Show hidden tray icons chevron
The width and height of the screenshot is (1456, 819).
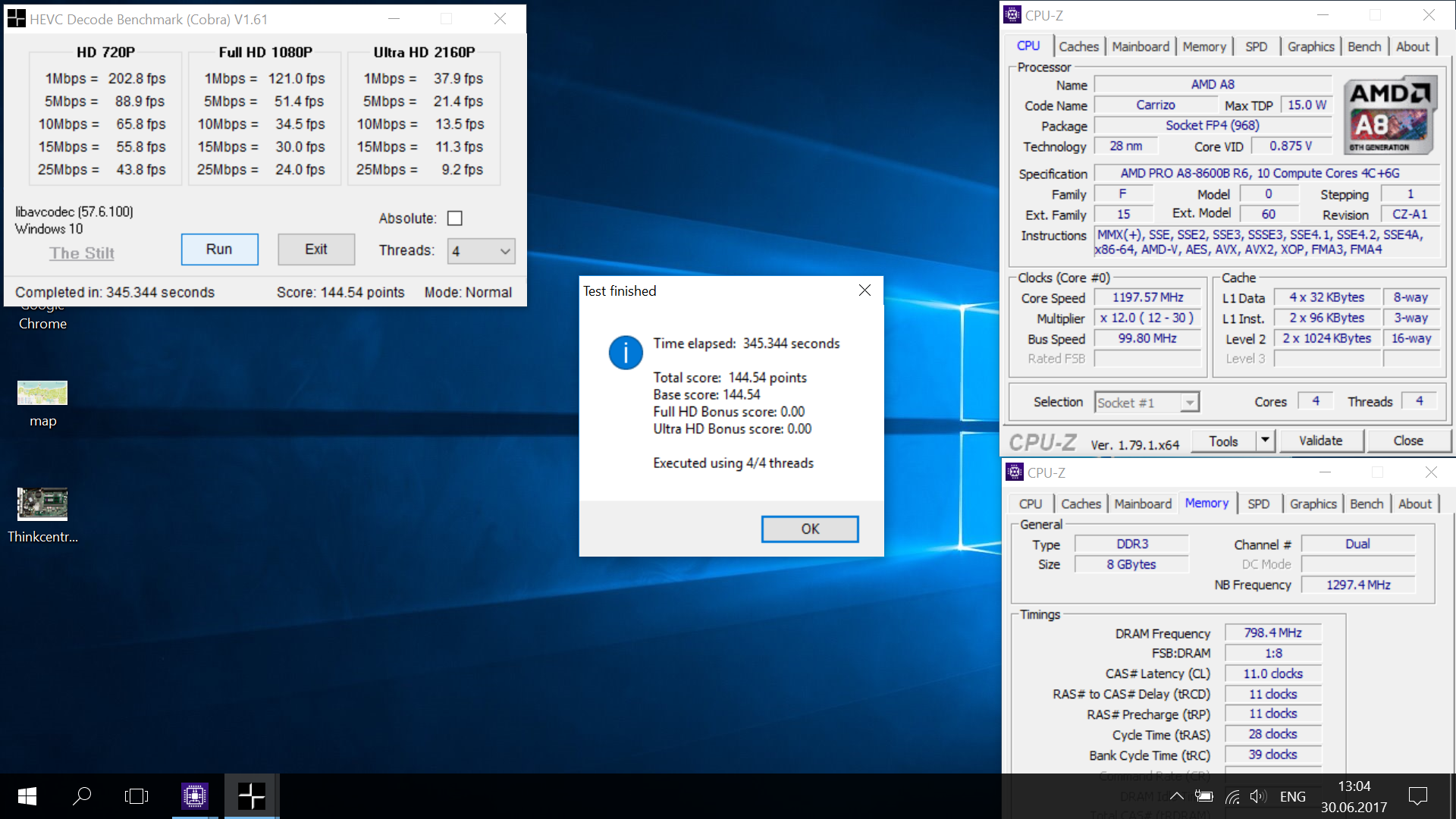tap(1176, 796)
